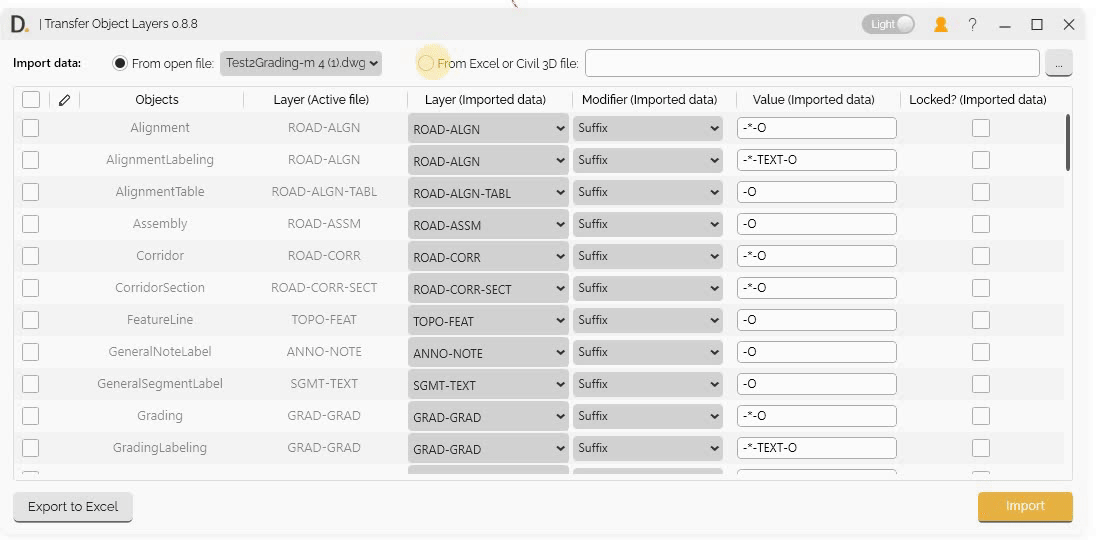Enable Locked checkbox for Grading row
The image size is (1098, 540).
tap(981, 416)
